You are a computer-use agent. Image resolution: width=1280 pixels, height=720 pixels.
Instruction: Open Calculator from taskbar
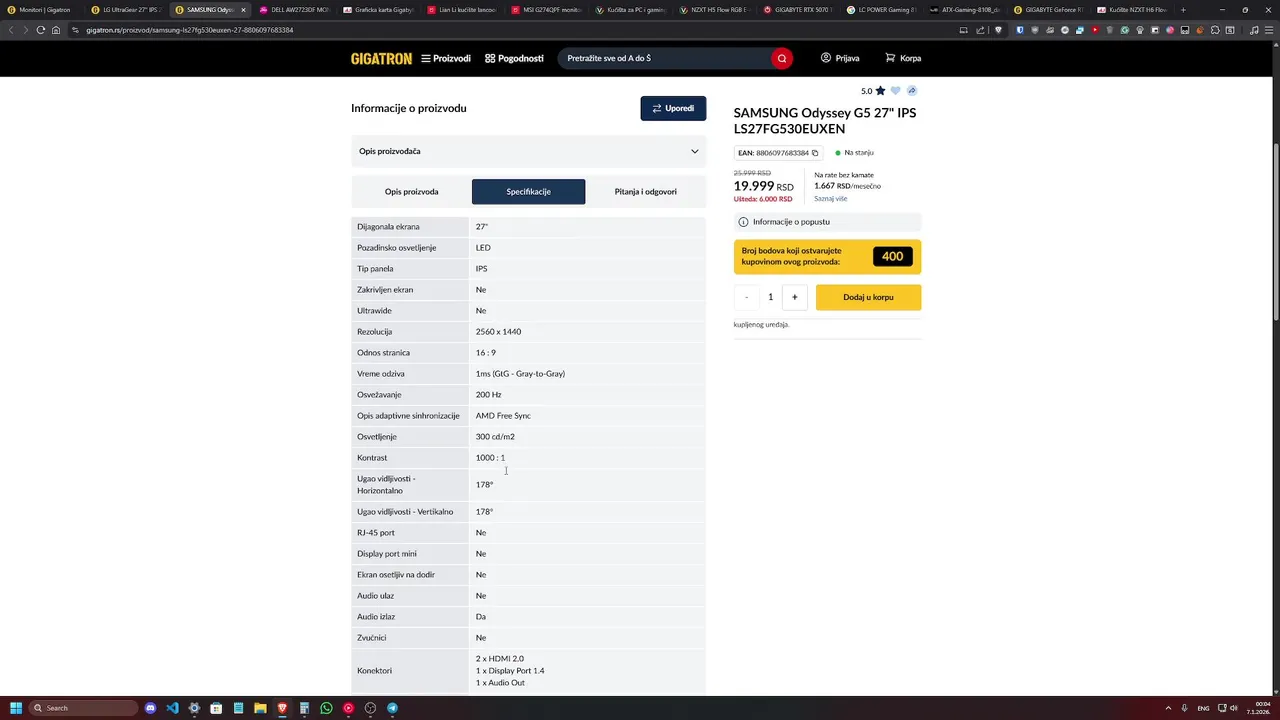[304, 708]
